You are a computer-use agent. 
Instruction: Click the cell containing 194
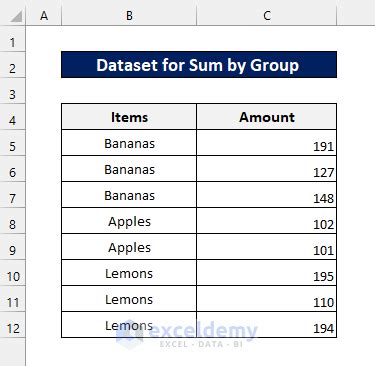click(x=267, y=325)
